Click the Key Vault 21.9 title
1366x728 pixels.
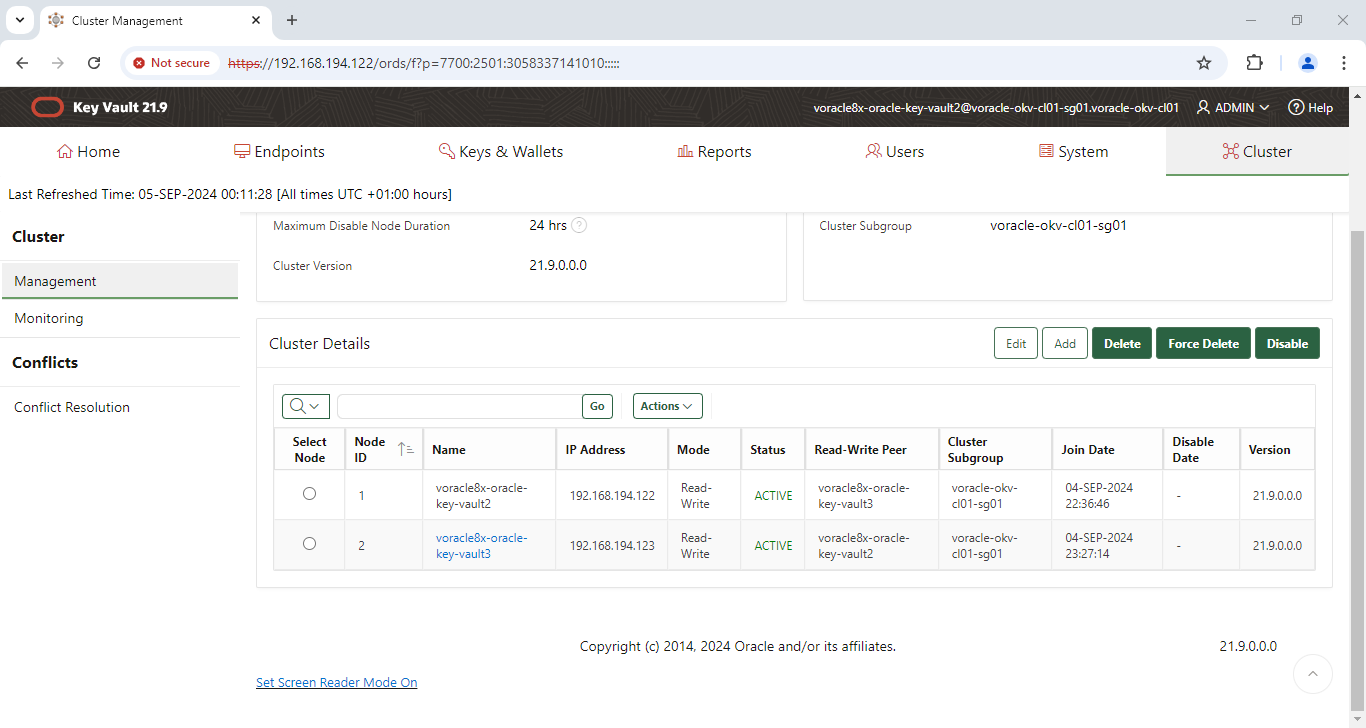(120, 107)
